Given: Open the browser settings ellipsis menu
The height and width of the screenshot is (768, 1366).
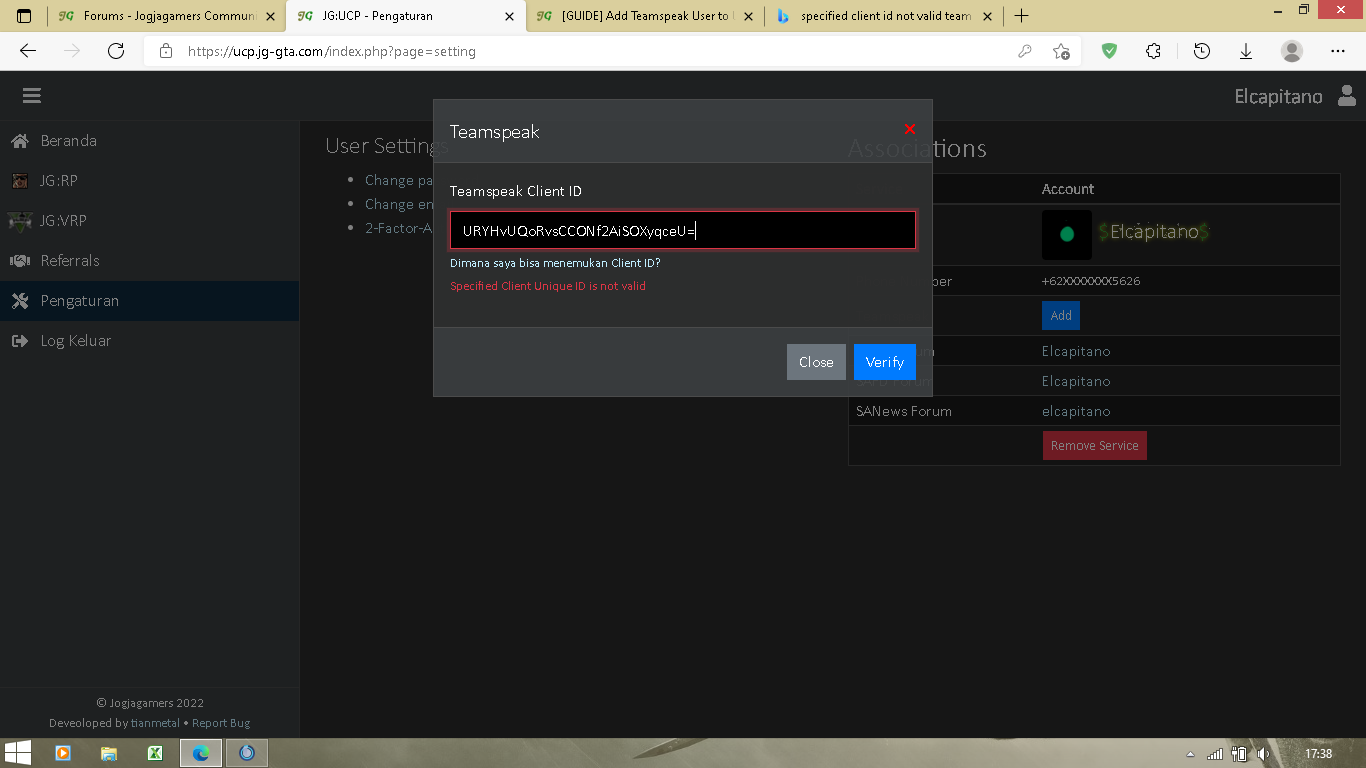Looking at the screenshot, I should point(1338,51).
